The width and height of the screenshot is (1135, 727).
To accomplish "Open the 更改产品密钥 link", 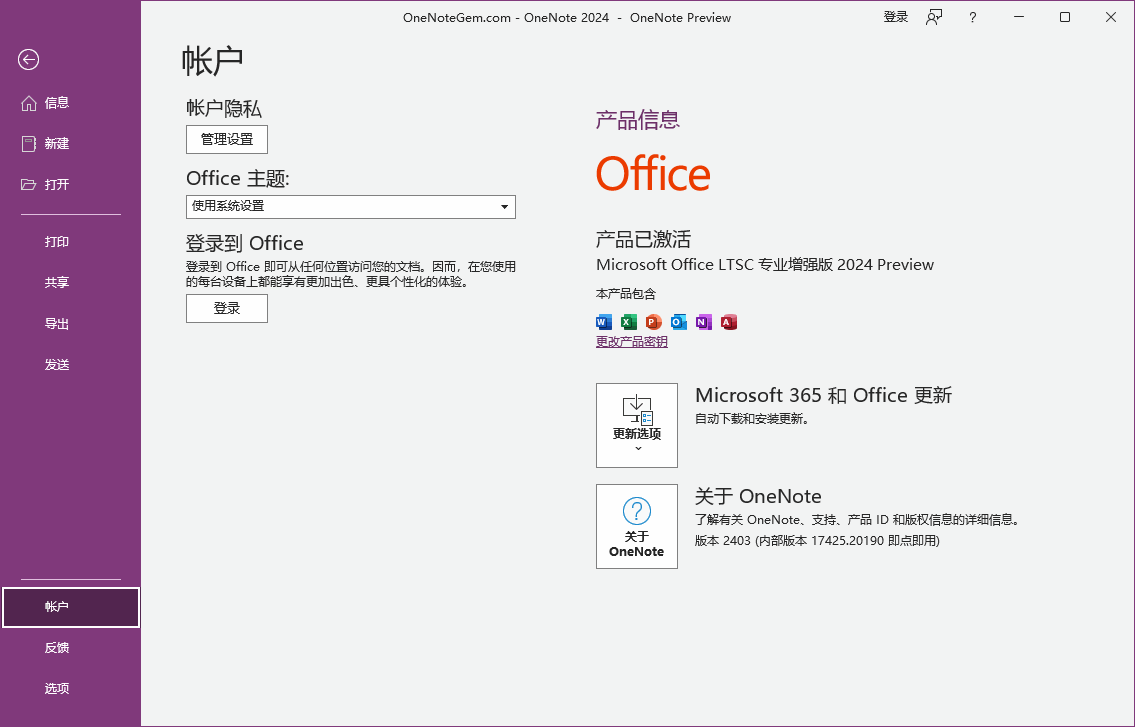I will pos(631,342).
